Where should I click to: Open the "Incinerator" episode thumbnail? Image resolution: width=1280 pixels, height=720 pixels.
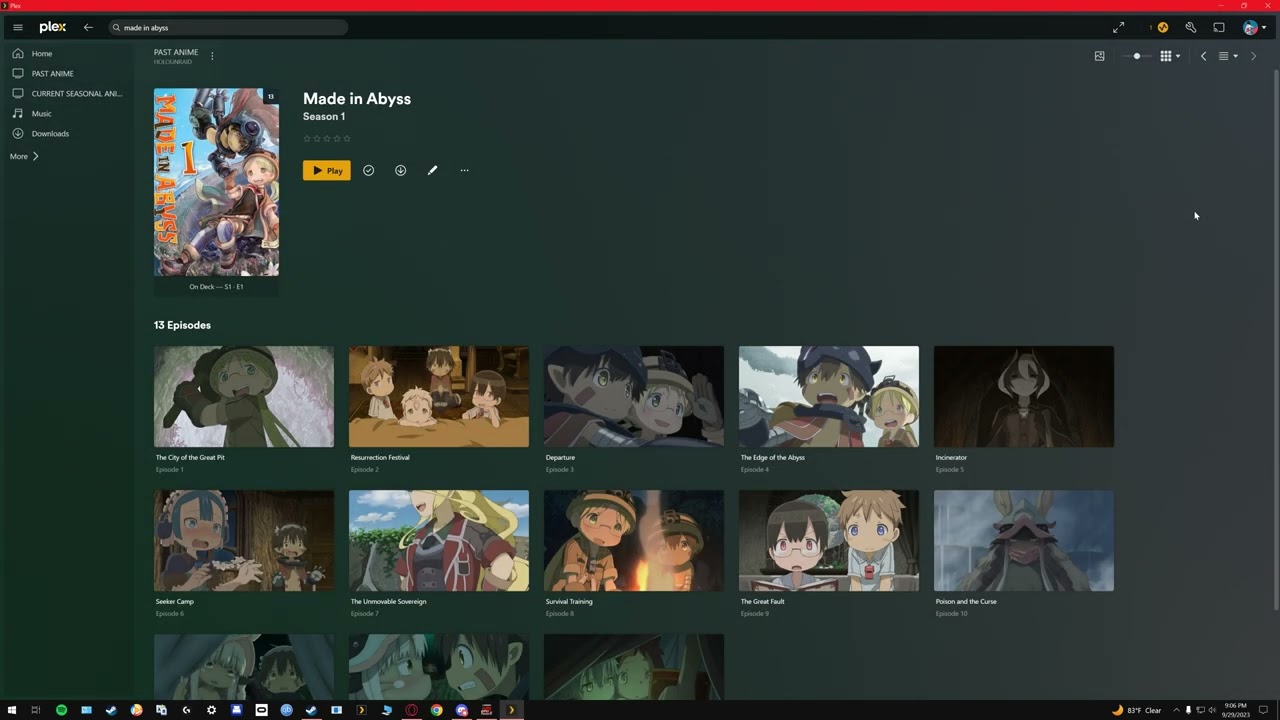(1024, 396)
